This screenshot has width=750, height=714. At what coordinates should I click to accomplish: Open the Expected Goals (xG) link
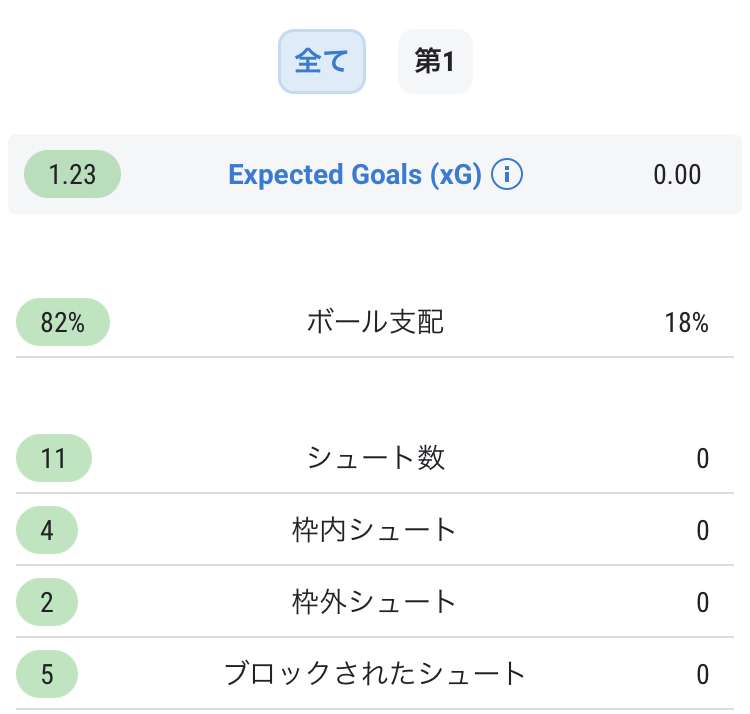point(355,175)
